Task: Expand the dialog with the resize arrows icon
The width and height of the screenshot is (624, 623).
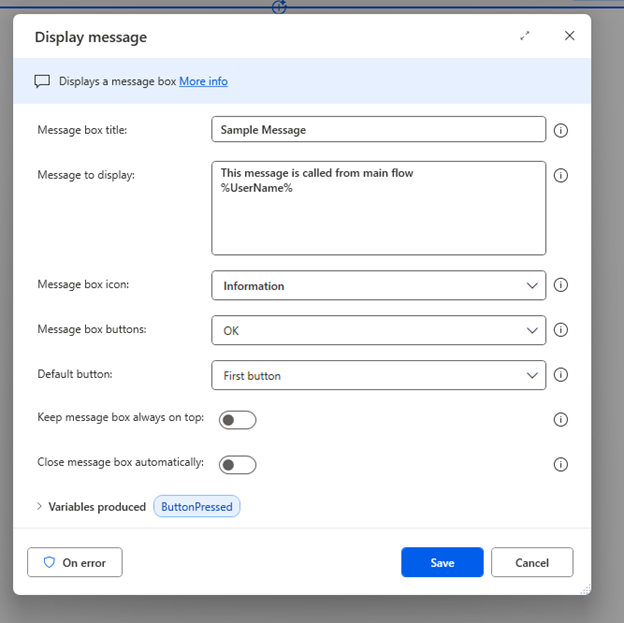Action: click(x=525, y=36)
